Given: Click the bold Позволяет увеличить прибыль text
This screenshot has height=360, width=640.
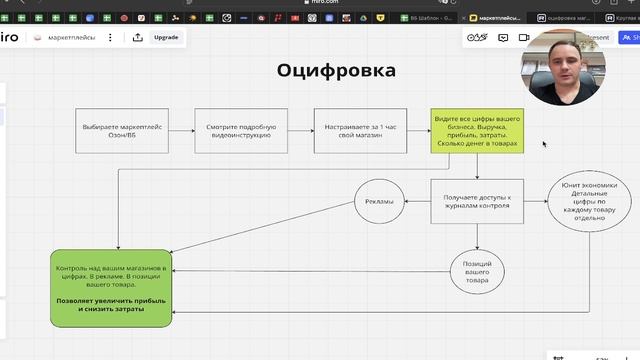Looking at the screenshot, I should pos(111,305).
